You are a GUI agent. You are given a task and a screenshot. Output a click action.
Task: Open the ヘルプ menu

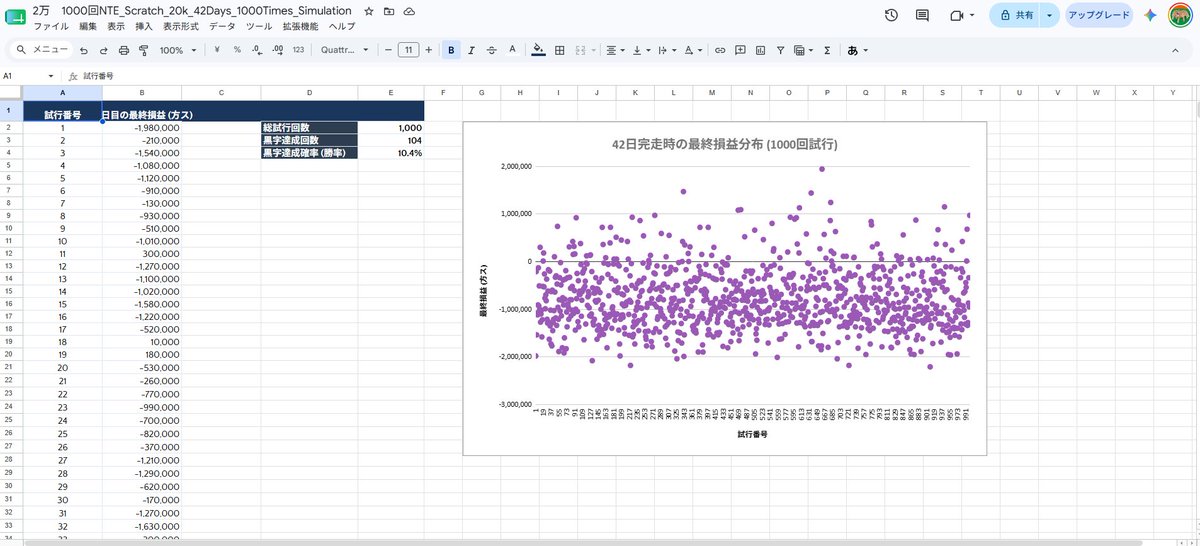[341, 26]
